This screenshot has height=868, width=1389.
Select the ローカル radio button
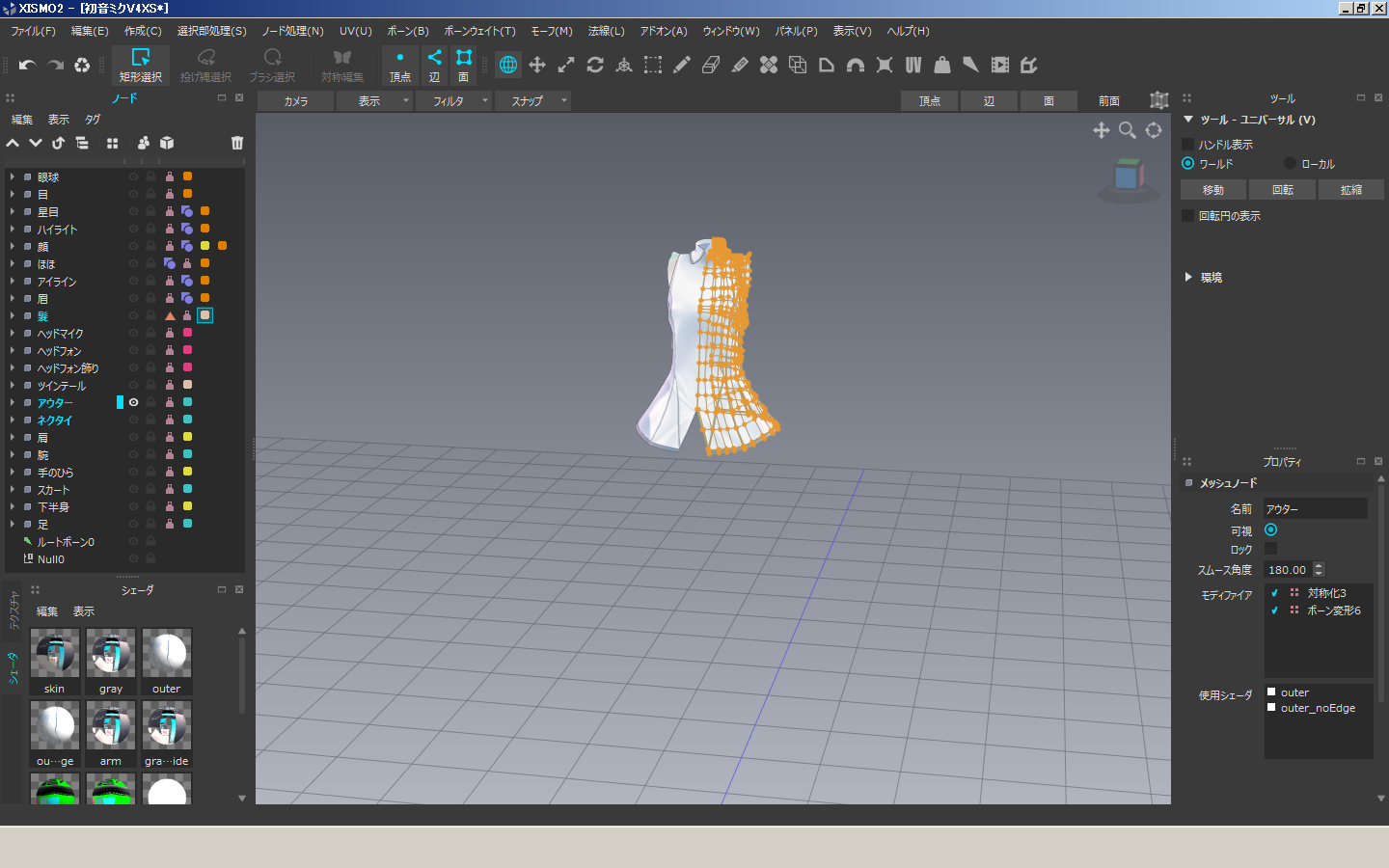click(x=1291, y=163)
